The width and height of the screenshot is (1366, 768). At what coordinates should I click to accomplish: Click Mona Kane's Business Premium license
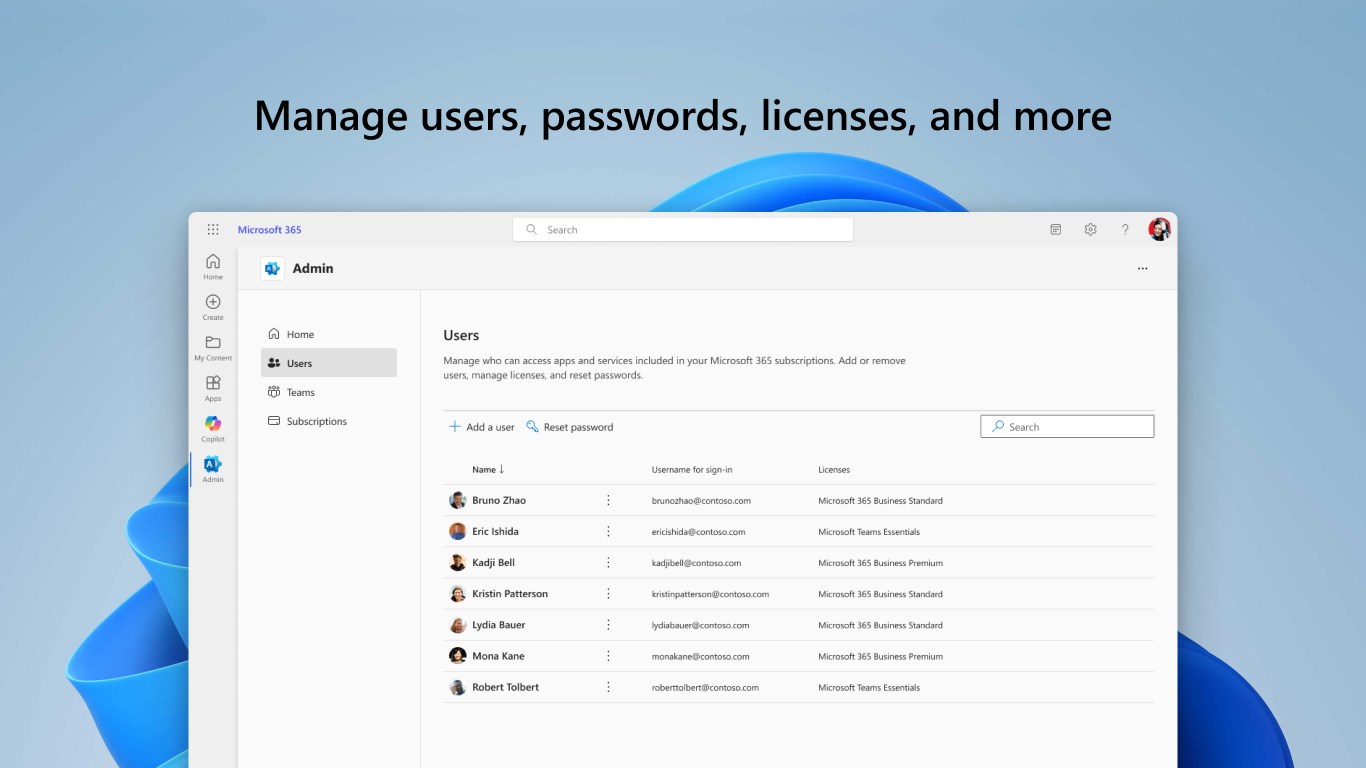pyautogui.click(x=880, y=657)
